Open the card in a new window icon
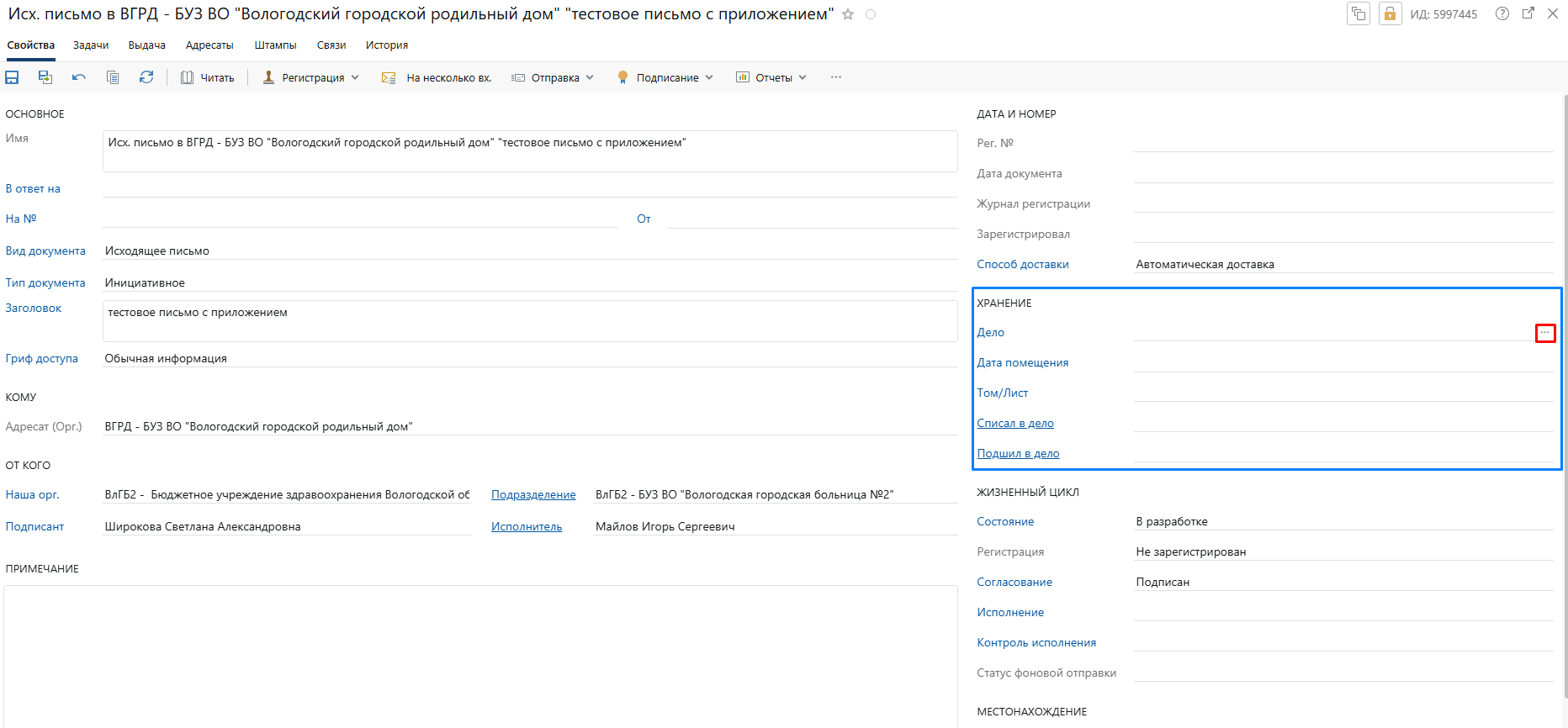The height and width of the screenshot is (728, 1568). tap(1528, 13)
